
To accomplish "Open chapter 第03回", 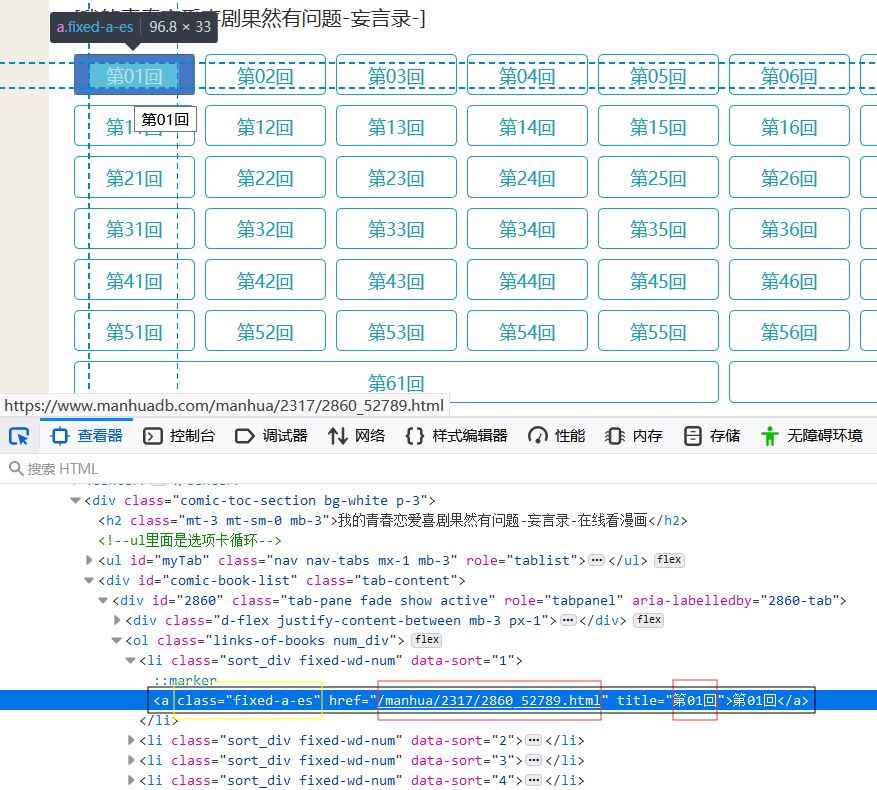I will 396,75.
